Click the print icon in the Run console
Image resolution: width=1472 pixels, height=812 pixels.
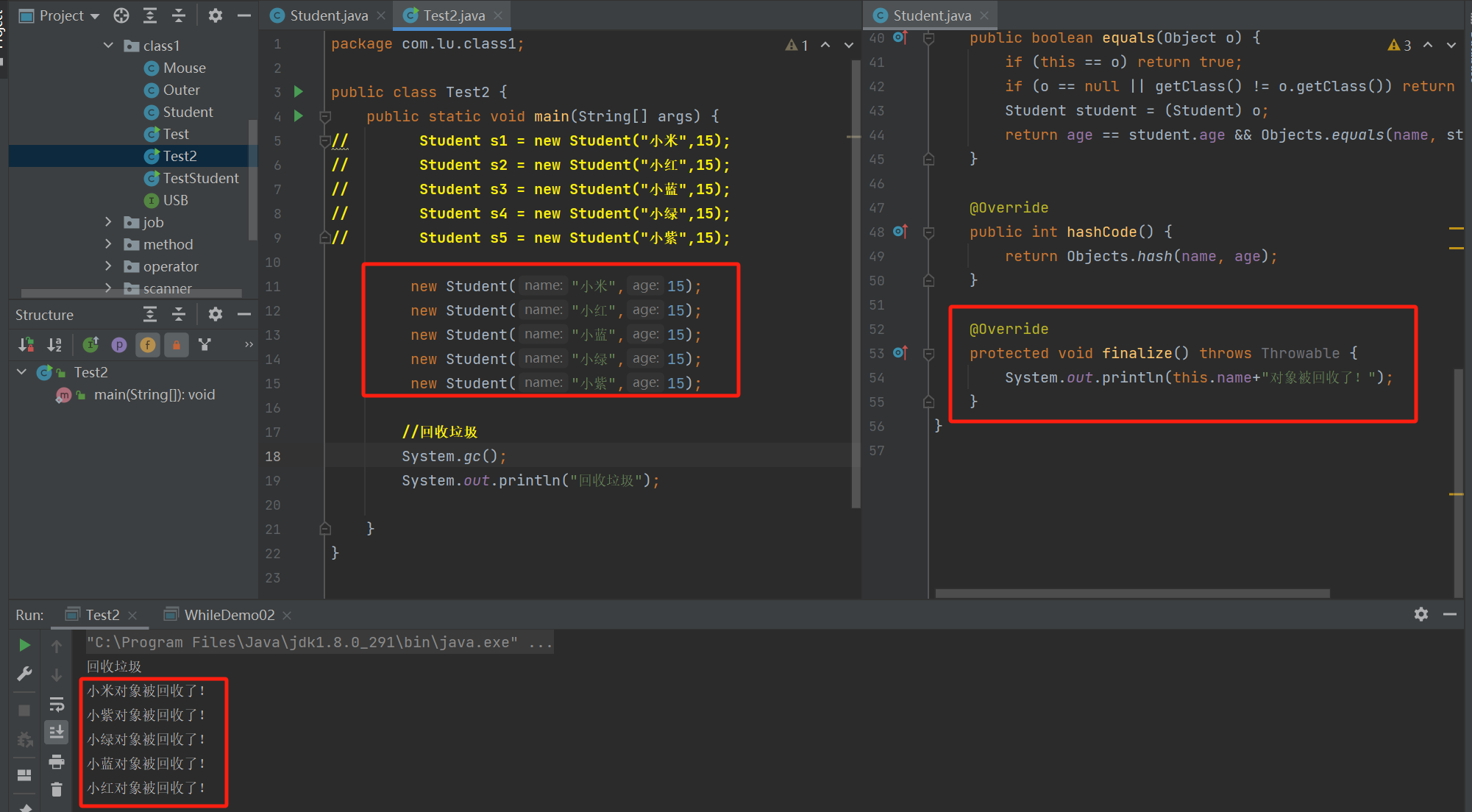57,762
